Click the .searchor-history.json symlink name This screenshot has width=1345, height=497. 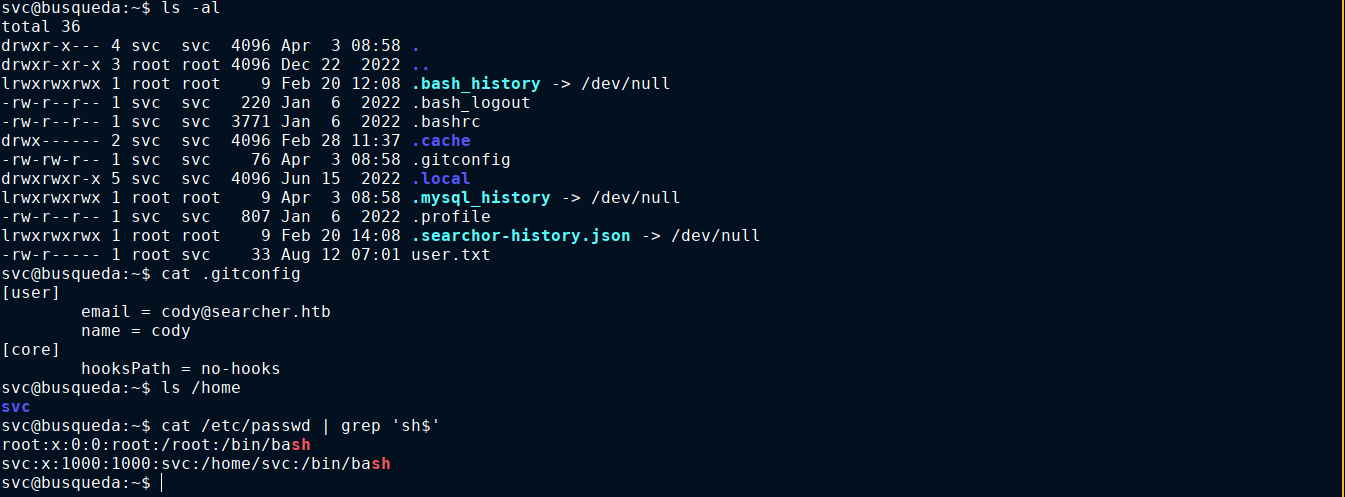[x=521, y=236]
